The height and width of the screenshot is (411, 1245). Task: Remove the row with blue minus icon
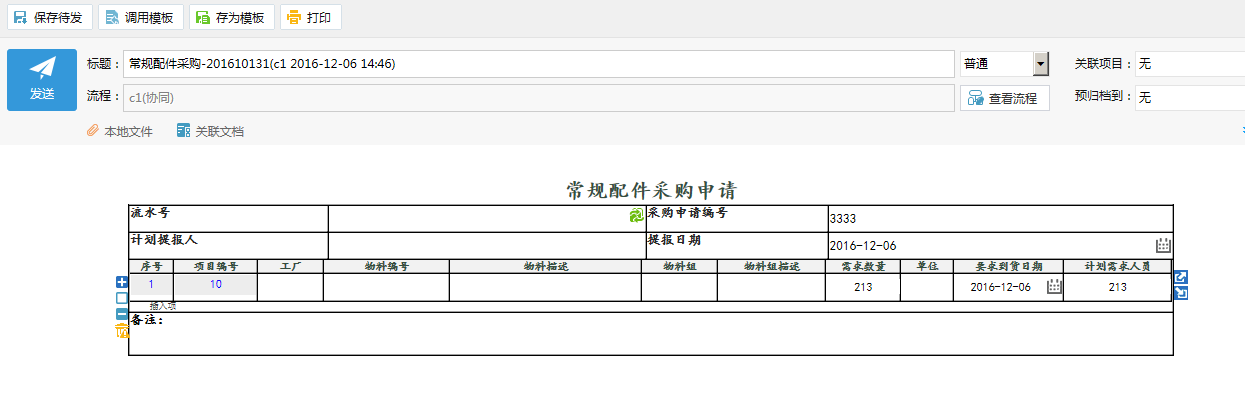click(122, 314)
